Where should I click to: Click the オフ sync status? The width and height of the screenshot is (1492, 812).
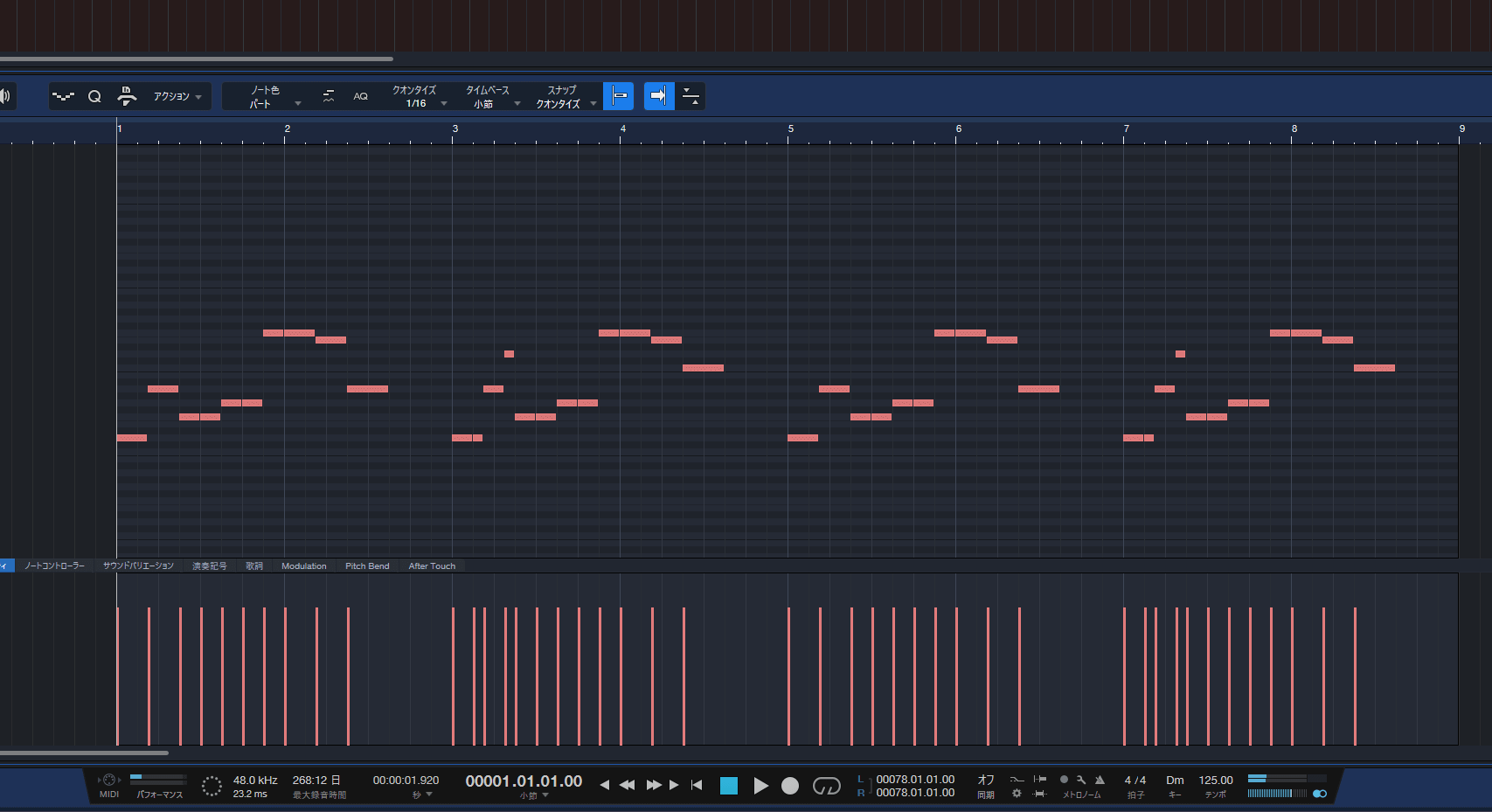tap(986, 780)
